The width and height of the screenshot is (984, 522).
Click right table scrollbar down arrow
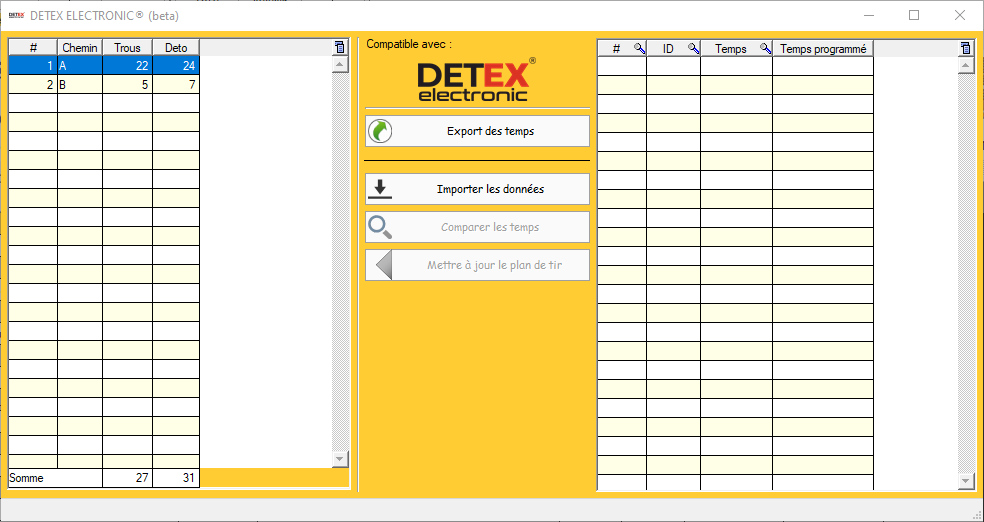(966, 481)
